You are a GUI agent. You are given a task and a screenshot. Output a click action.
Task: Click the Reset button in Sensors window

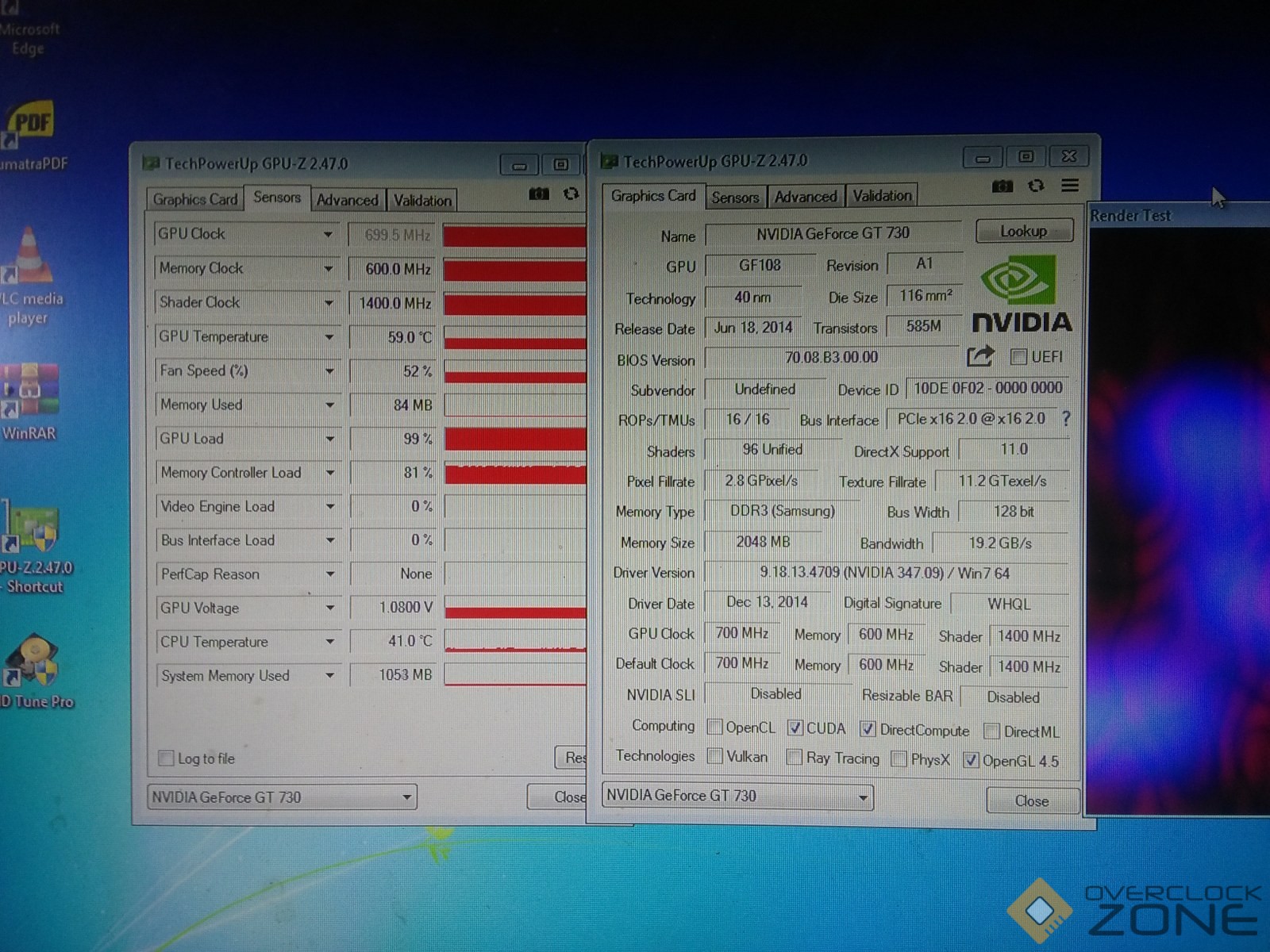(571, 758)
